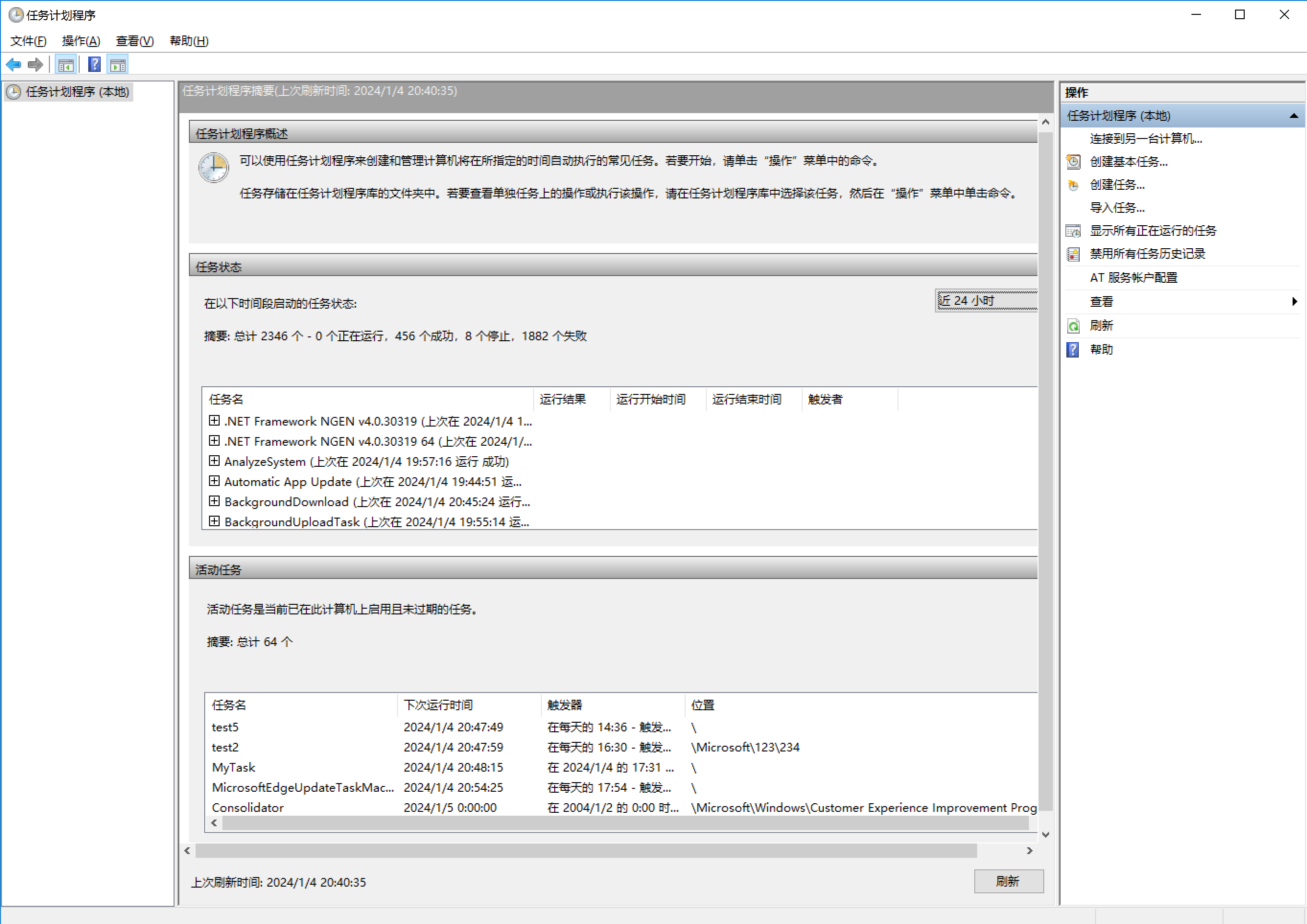Select 任务计划程序 (本地) tree node

[x=77, y=92]
